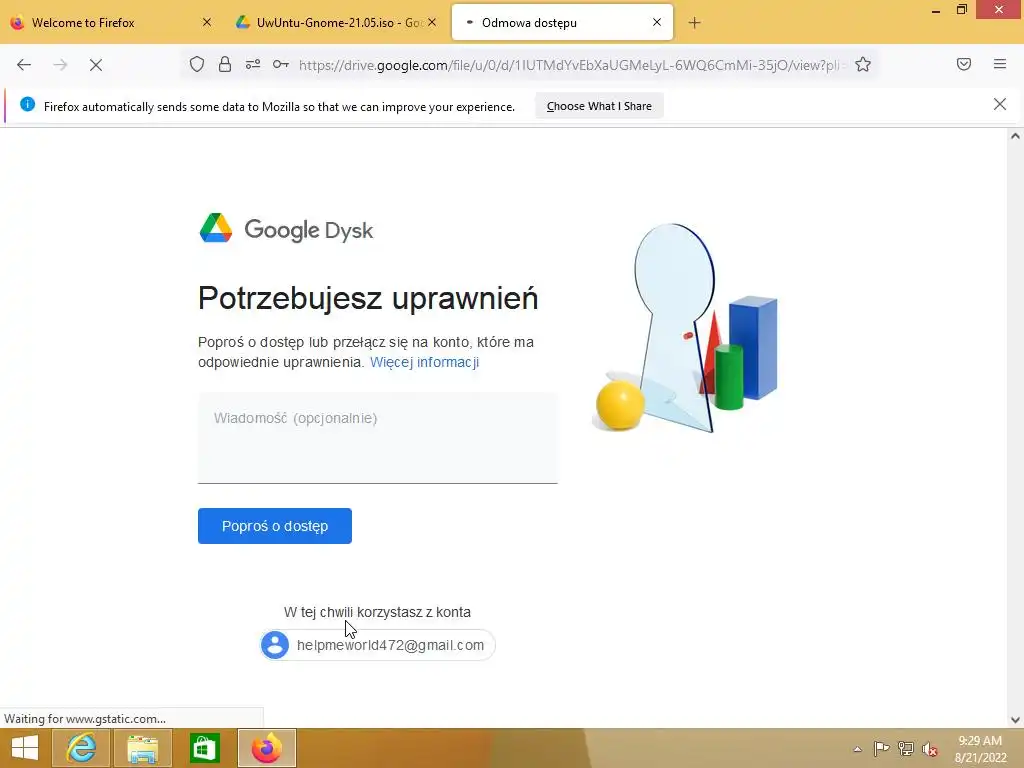1024x768 pixels.
Task: Launch Internet Explorer from taskbar
Action: pos(81,748)
